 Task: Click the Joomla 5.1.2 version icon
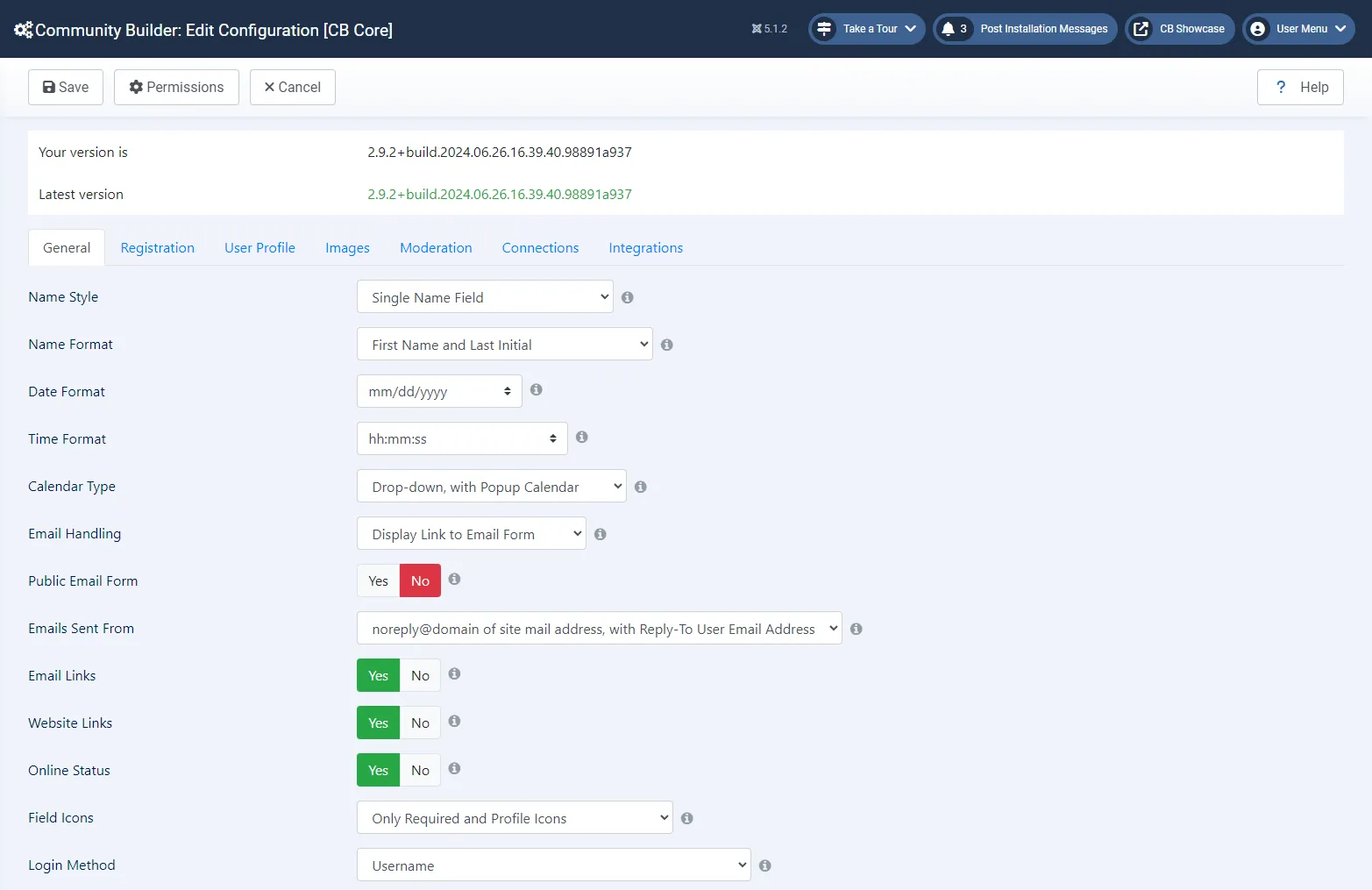(757, 29)
